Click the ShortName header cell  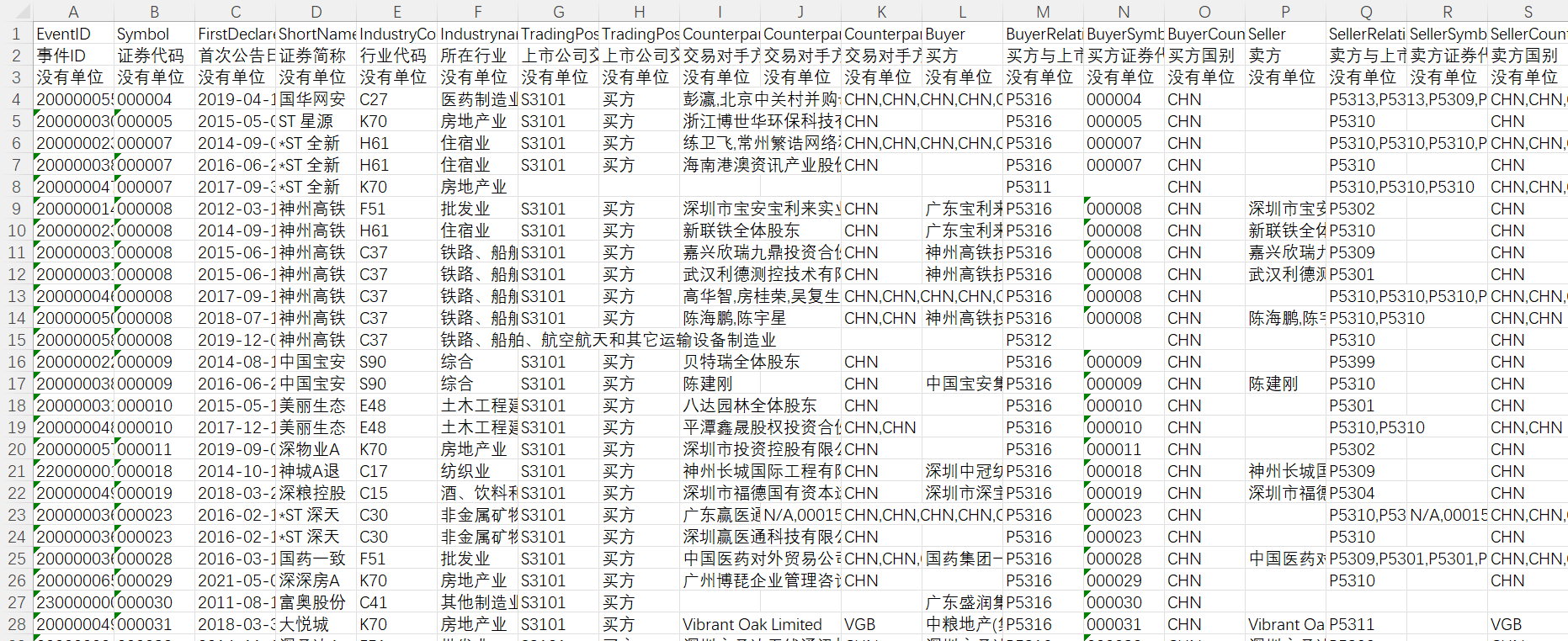[x=316, y=34]
